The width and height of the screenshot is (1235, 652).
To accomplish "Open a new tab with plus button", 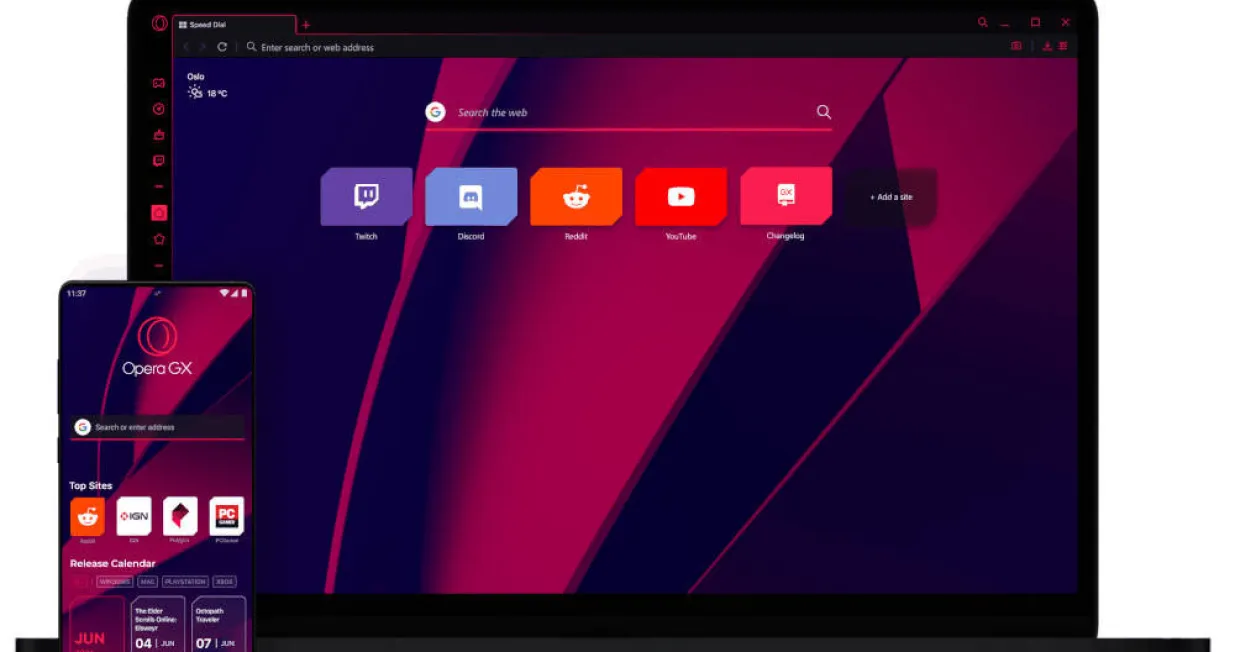I will [x=306, y=25].
